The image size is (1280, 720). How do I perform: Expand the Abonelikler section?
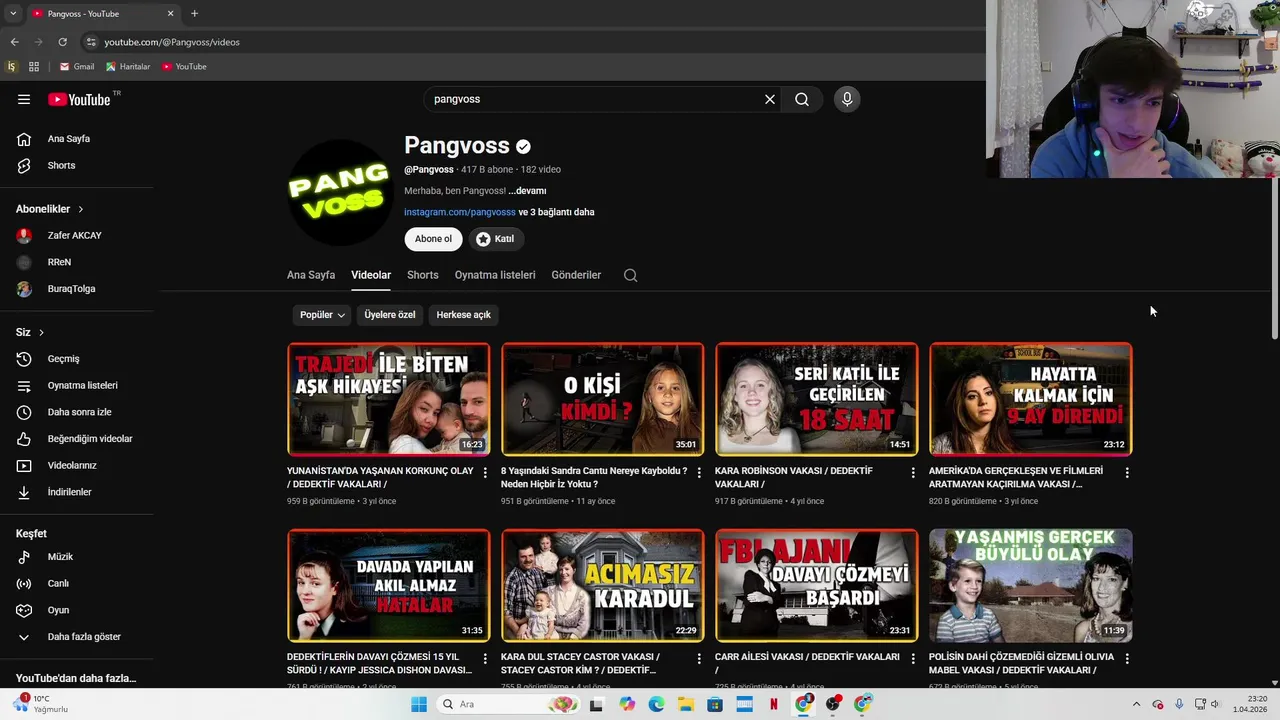point(50,209)
